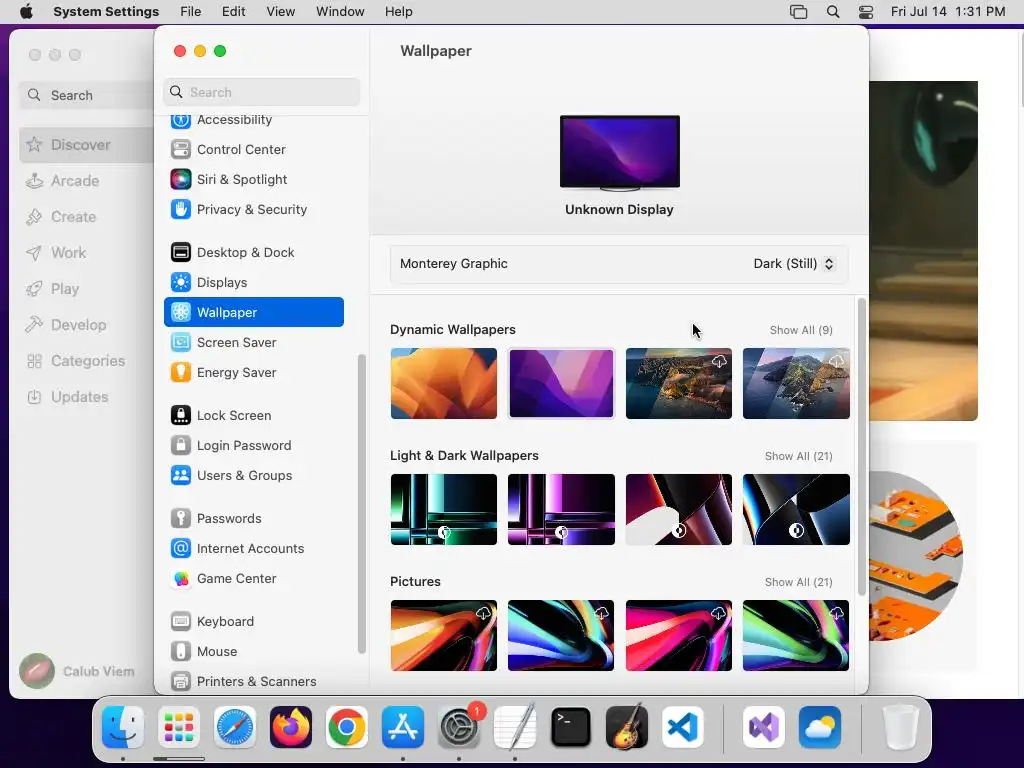
Task: Click the System Settings search field
Action: click(261, 93)
